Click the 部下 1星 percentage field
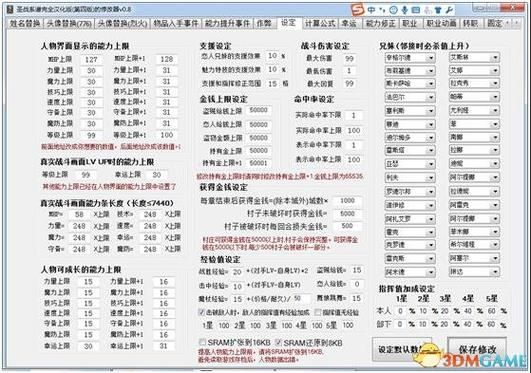Viewport: 531px width, 373px height. (400, 324)
